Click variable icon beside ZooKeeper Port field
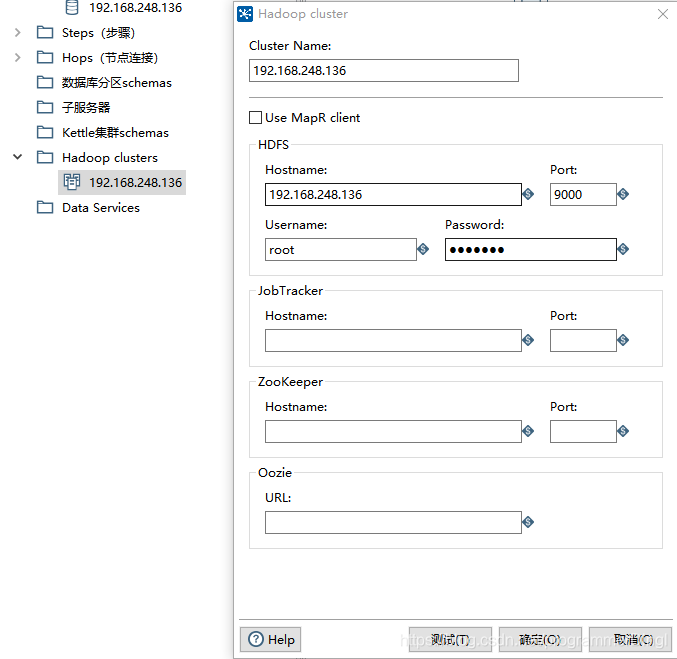Screen dimensions: 677x659 pyautogui.click(x=623, y=431)
